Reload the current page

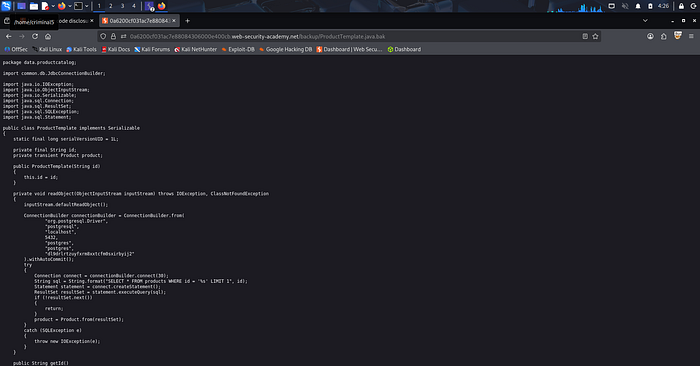pos(35,36)
